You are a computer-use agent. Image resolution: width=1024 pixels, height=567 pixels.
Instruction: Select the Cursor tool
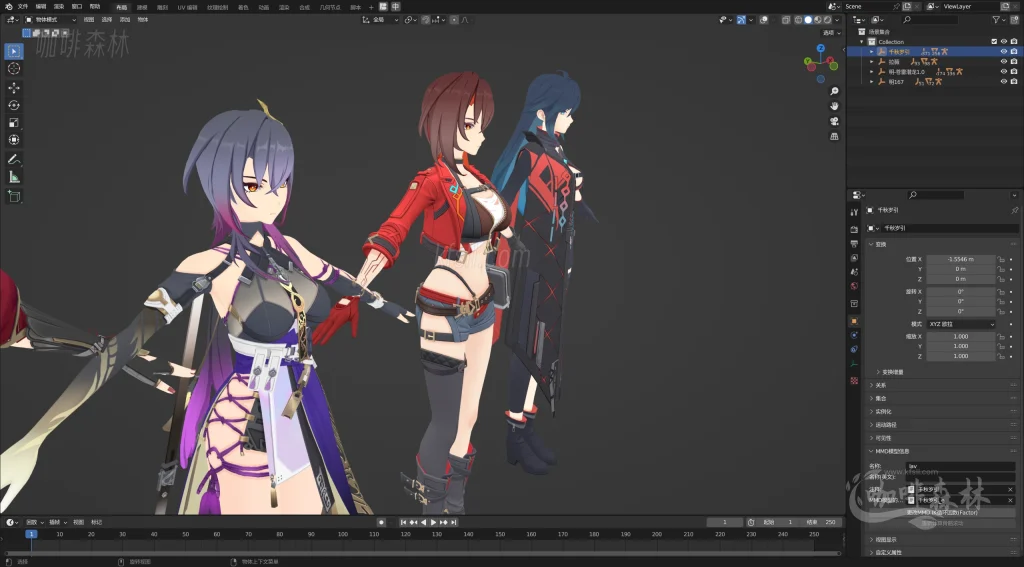click(14, 69)
